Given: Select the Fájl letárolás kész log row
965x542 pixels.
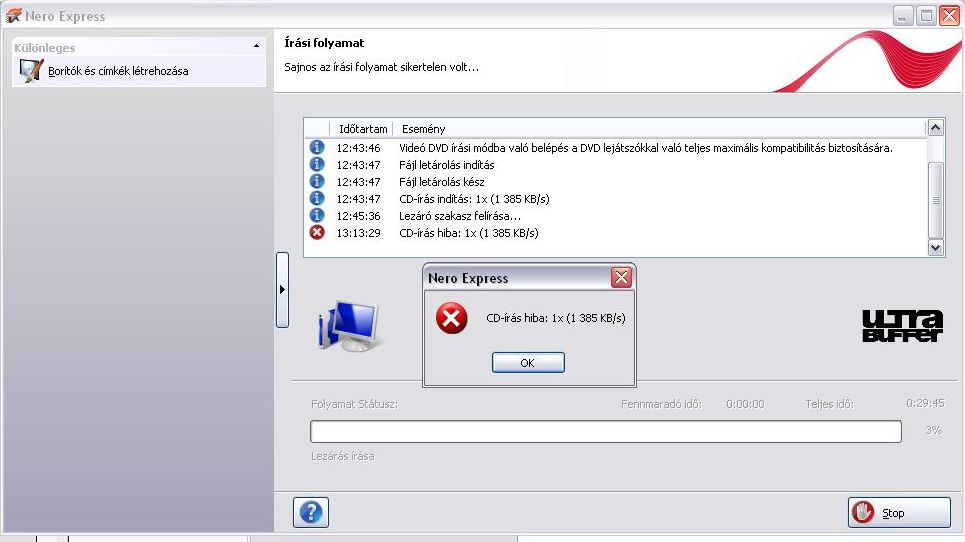Looking at the screenshot, I should point(615,182).
